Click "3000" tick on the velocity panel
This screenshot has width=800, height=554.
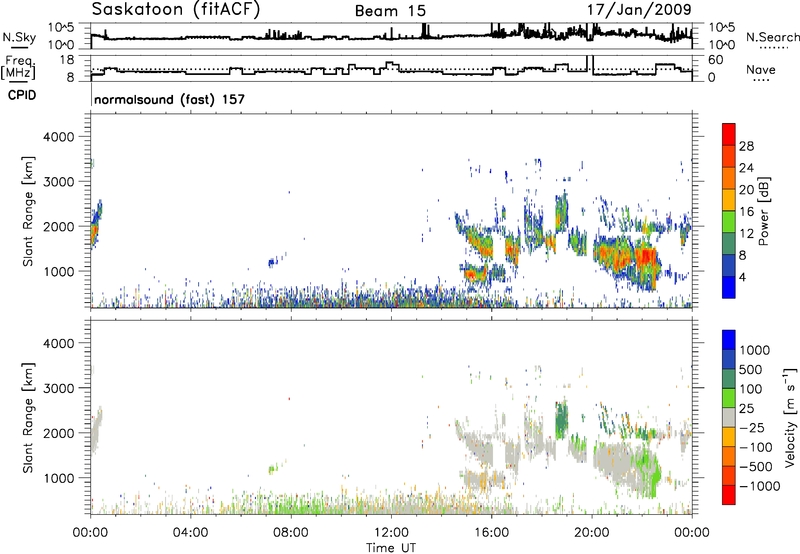point(58,388)
